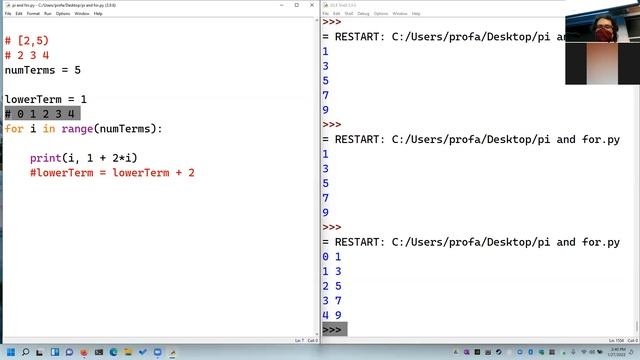Screen dimensions: 640x360
Task: Minimize the editor window
Action: click(x=282, y=5)
